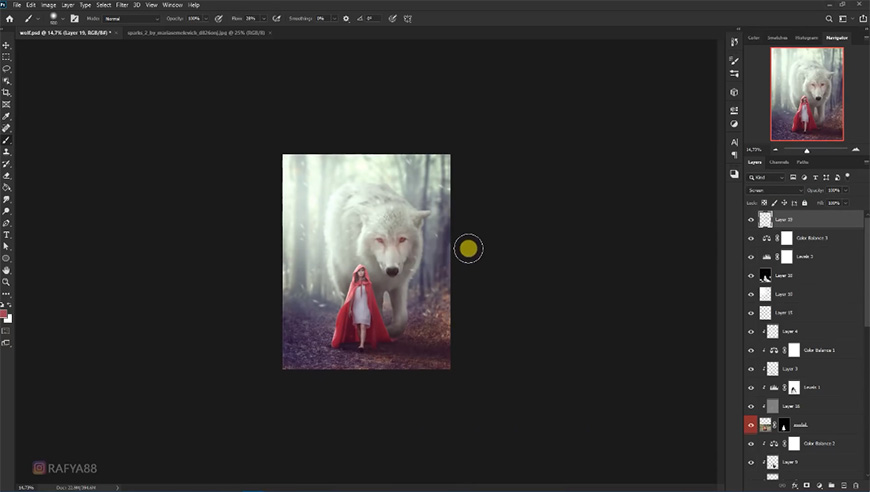
Task: Lock all with padlock icon
Action: [805, 203]
